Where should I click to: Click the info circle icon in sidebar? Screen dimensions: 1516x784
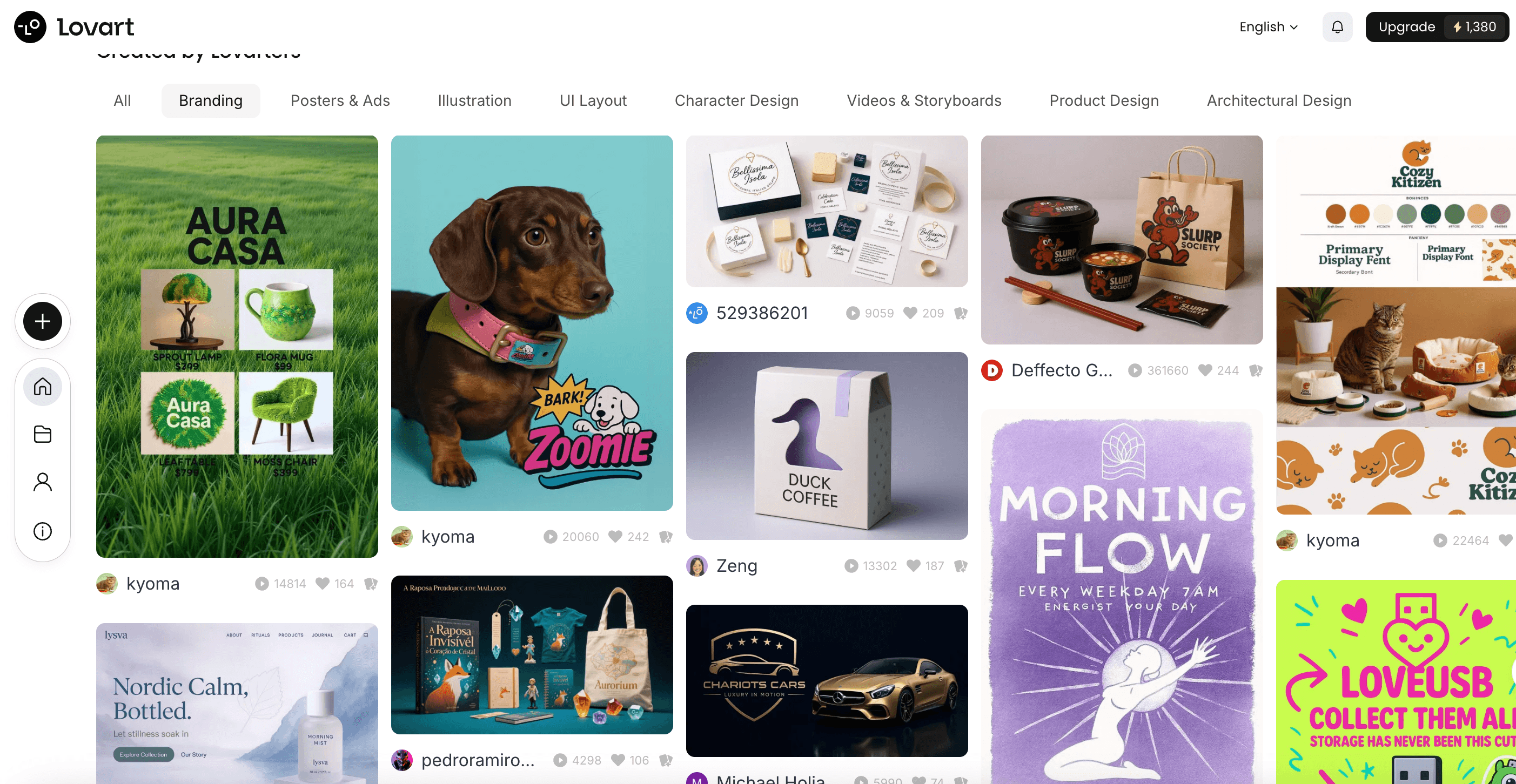click(42, 531)
